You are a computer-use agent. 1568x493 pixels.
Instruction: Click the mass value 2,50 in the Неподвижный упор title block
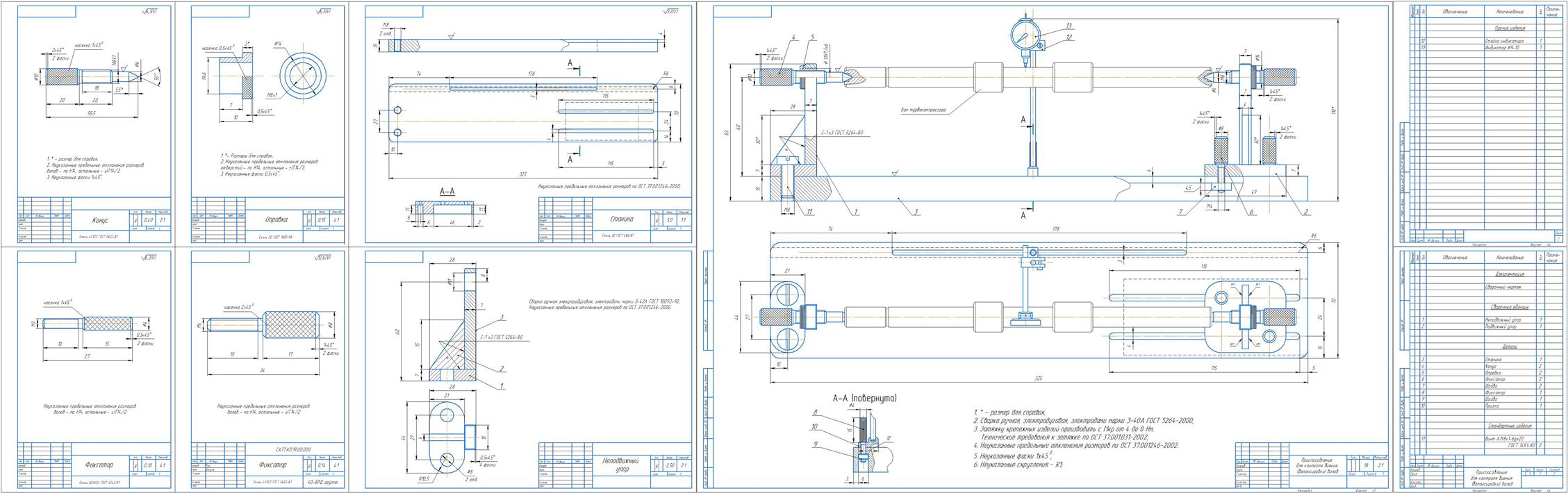[x=670, y=465]
